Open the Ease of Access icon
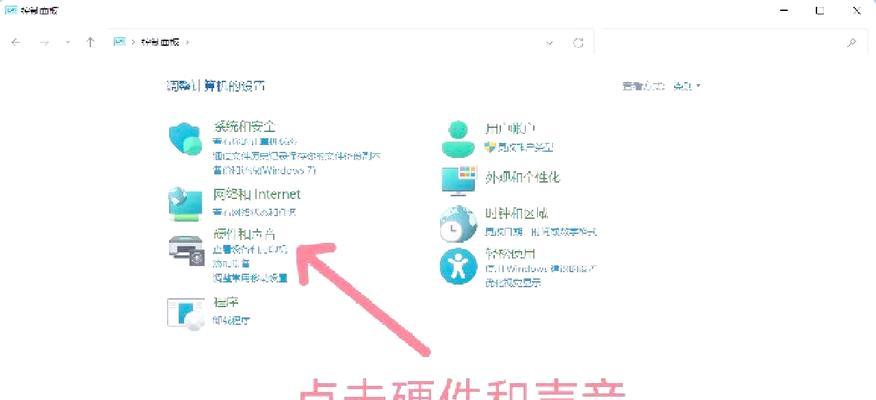 [458, 266]
